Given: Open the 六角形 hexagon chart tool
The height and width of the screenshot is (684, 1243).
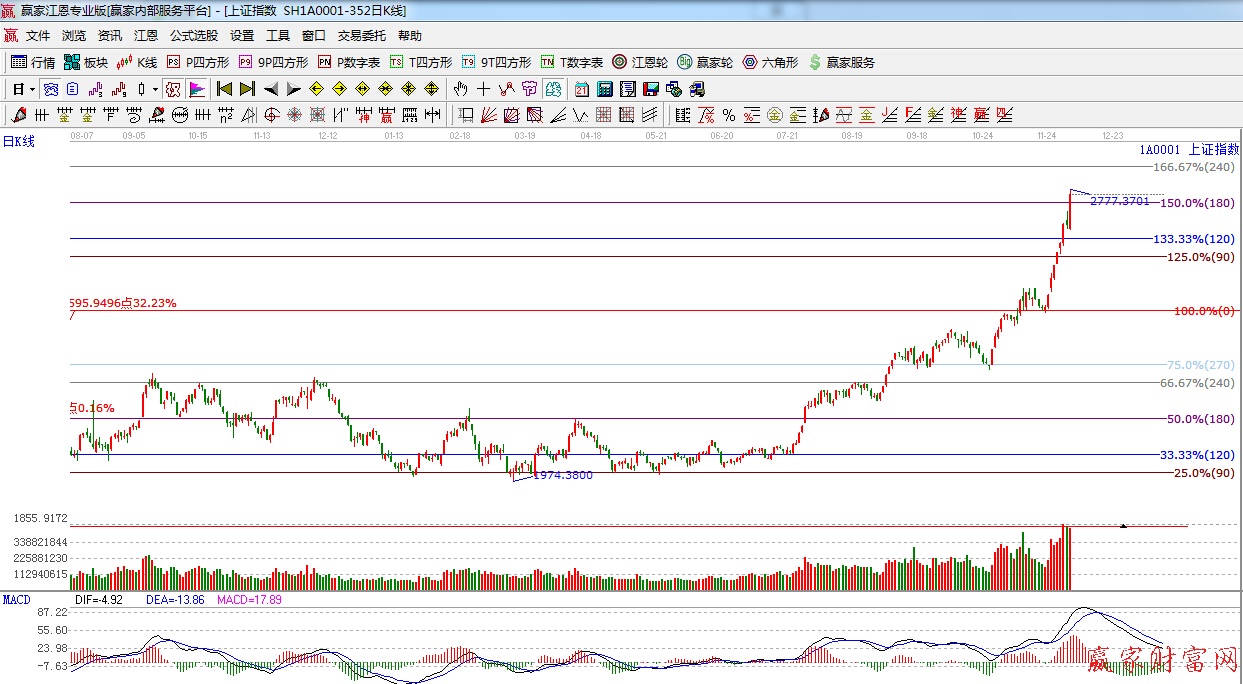Looking at the screenshot, I should [770, 62].
